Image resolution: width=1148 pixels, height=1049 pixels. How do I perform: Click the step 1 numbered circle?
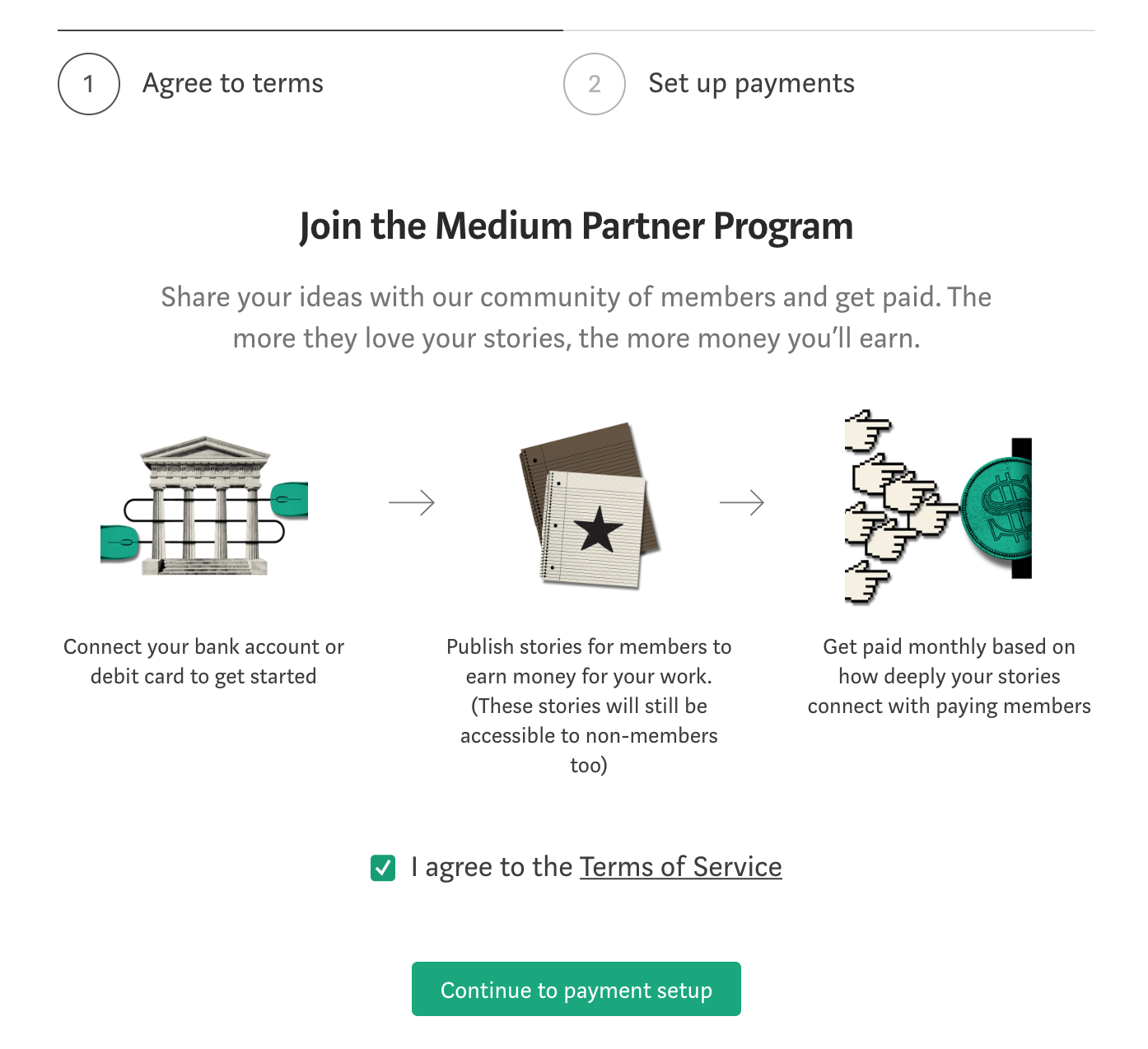(88, 83)
